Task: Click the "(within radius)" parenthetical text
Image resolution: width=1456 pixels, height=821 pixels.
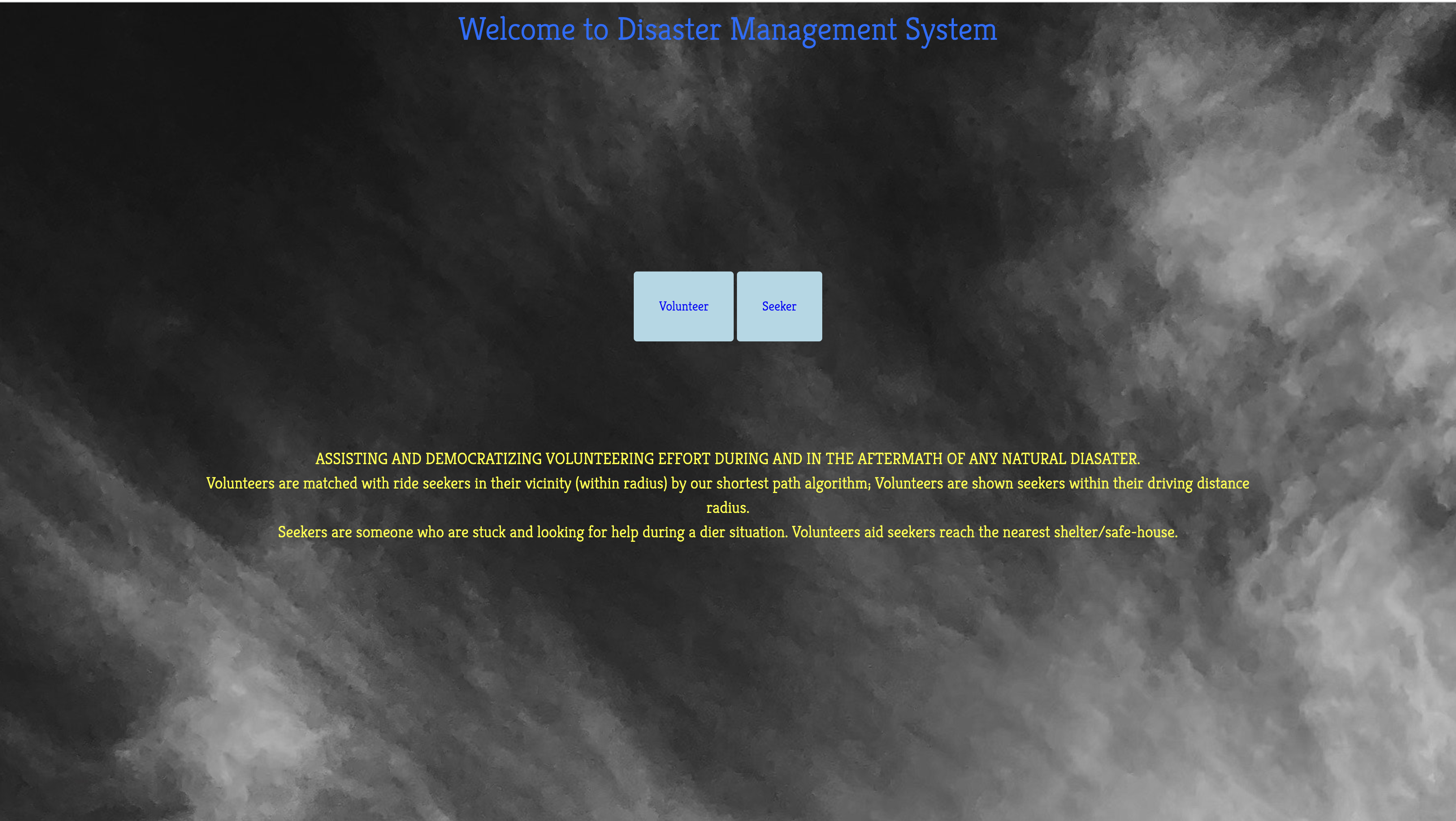Action: click(621, 484)
